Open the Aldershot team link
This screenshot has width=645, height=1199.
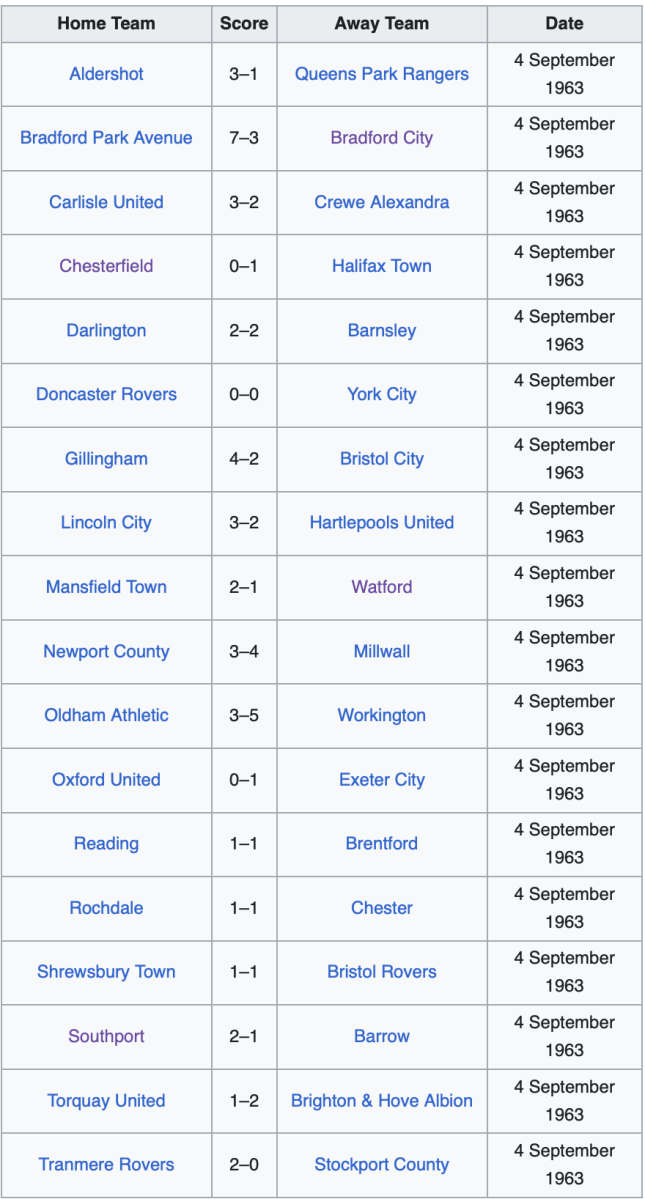pyautogui.click(x=106, y=74)
